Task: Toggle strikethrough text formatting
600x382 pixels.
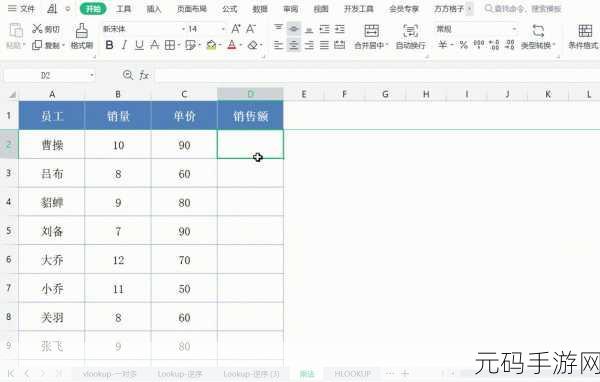Action: 155,45
